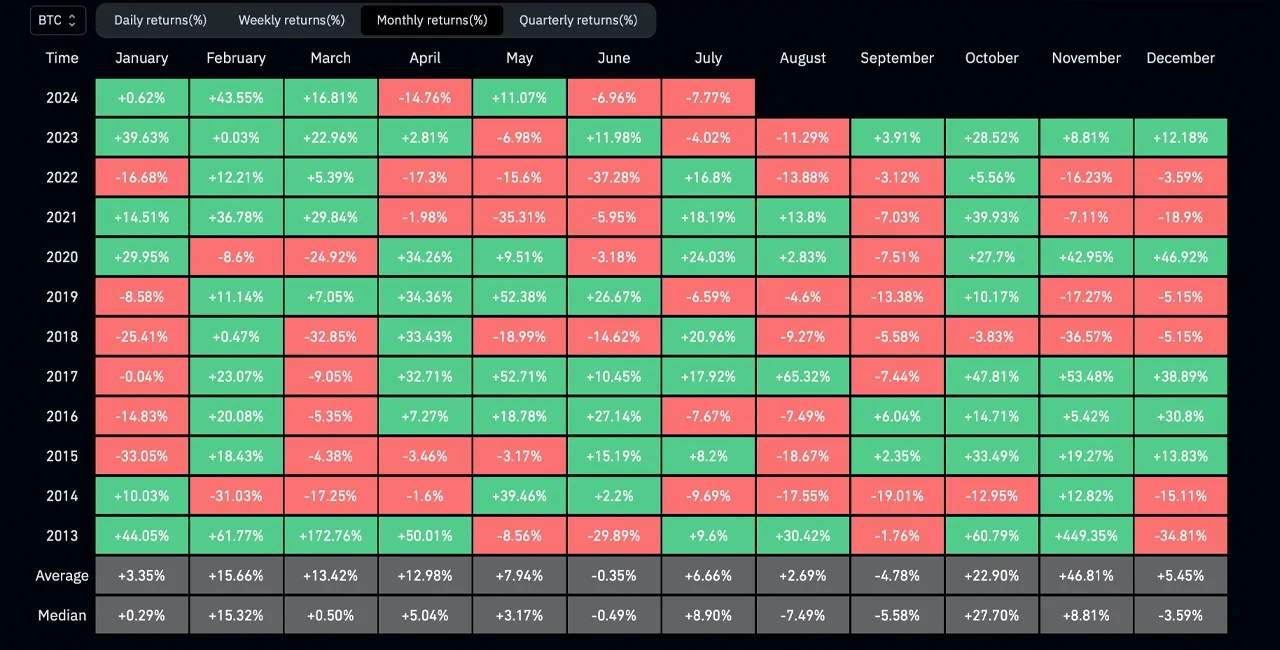Select the 2024 row label
The height and width of the screenshot is (650, 1280).
(62, 98)
